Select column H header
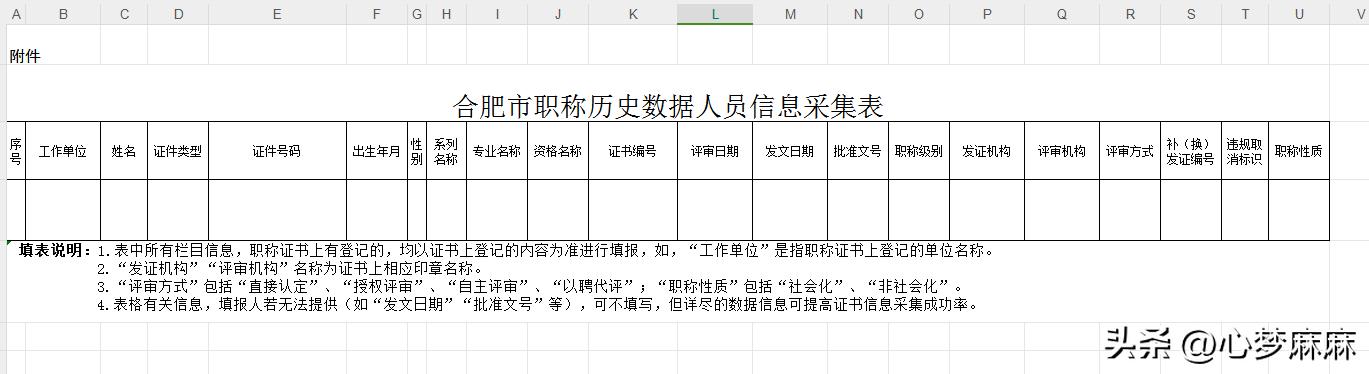 (446, 13)
